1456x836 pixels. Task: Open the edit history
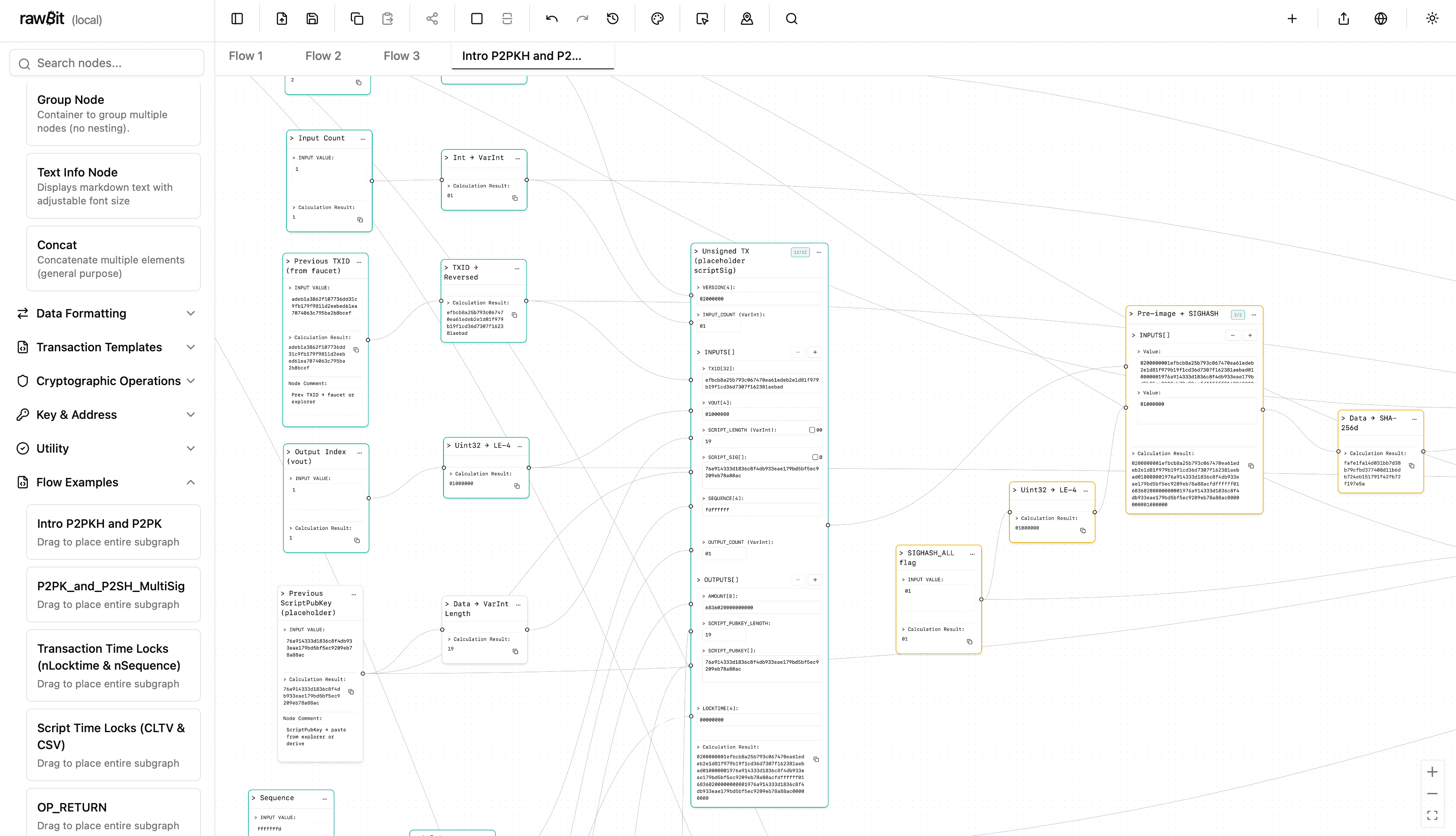[x=613, y=19]
